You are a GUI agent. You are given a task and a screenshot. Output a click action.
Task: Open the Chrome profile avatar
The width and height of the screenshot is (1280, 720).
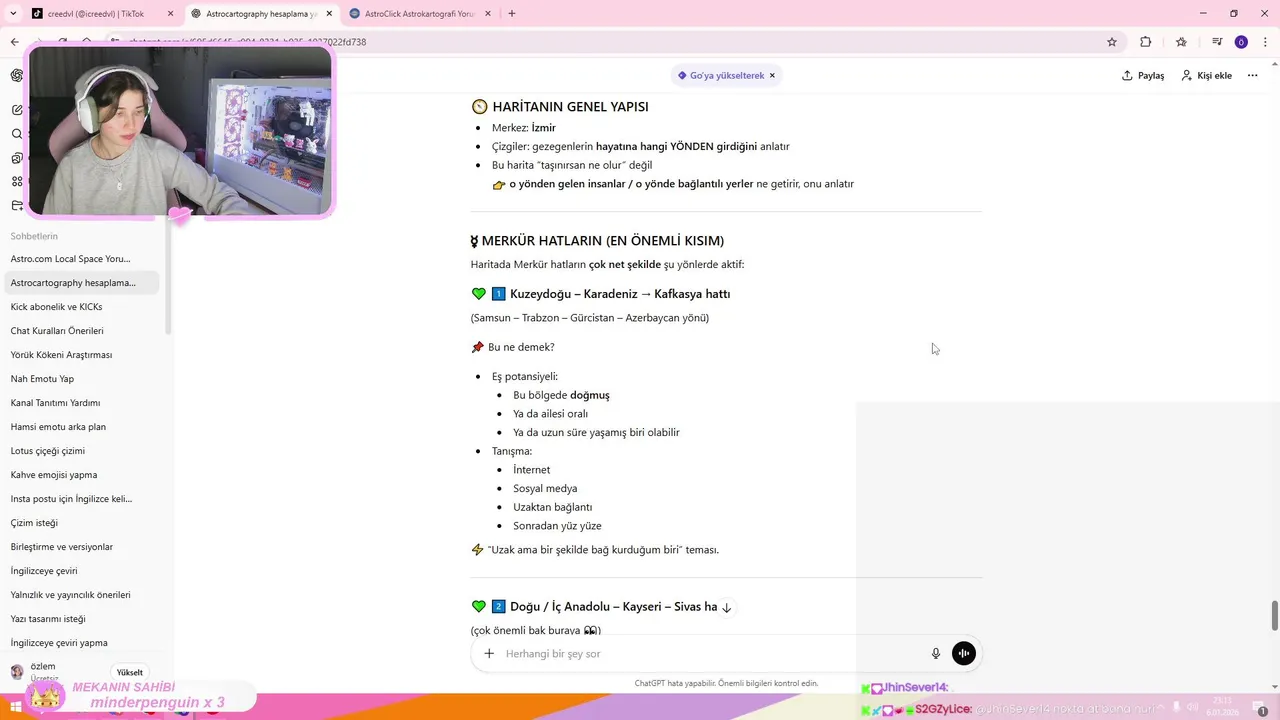pyautogui.click(x=1241, y=42)
